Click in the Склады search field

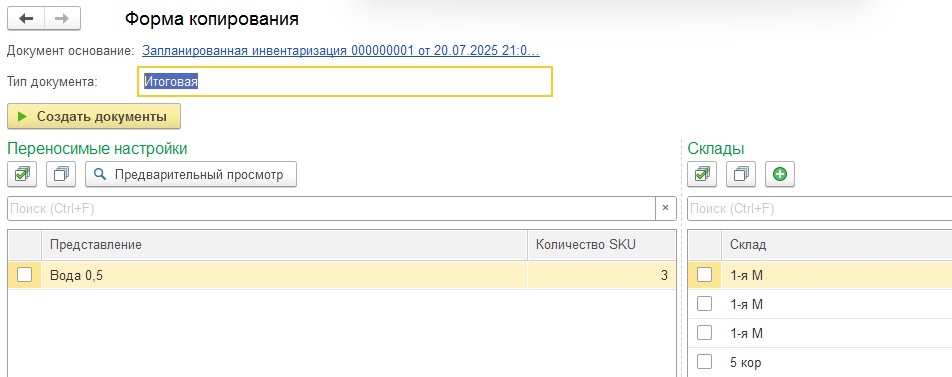820,208
